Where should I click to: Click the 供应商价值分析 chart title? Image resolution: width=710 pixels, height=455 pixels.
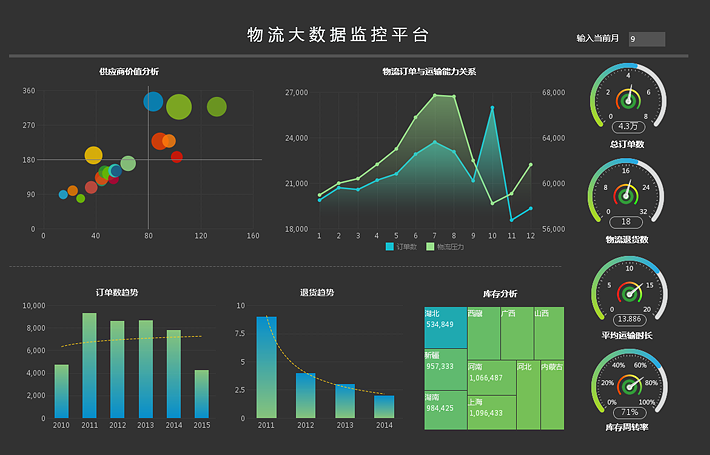pyautogui.click(x=129, y=72)
